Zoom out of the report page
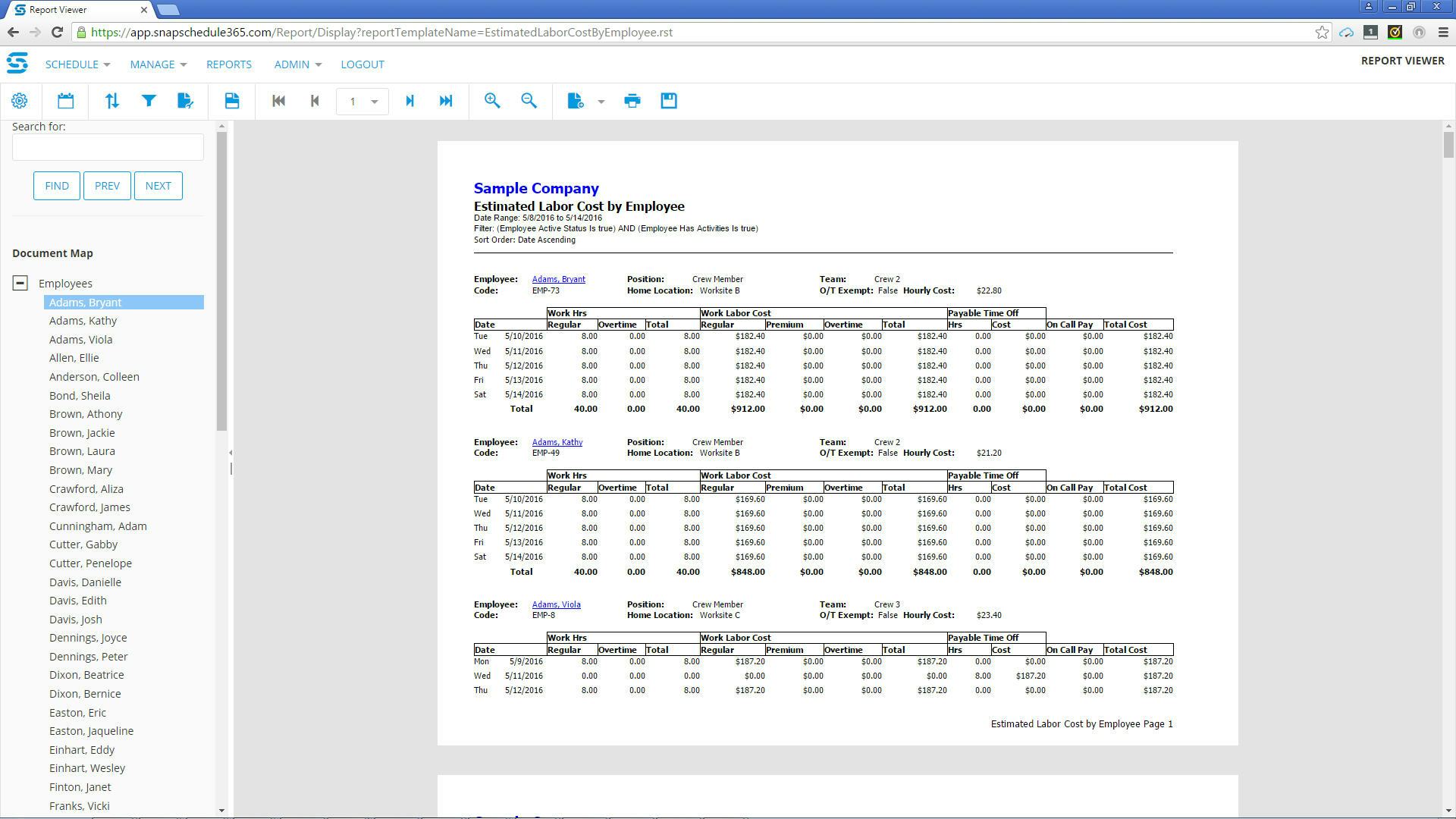 pos(529,100)
